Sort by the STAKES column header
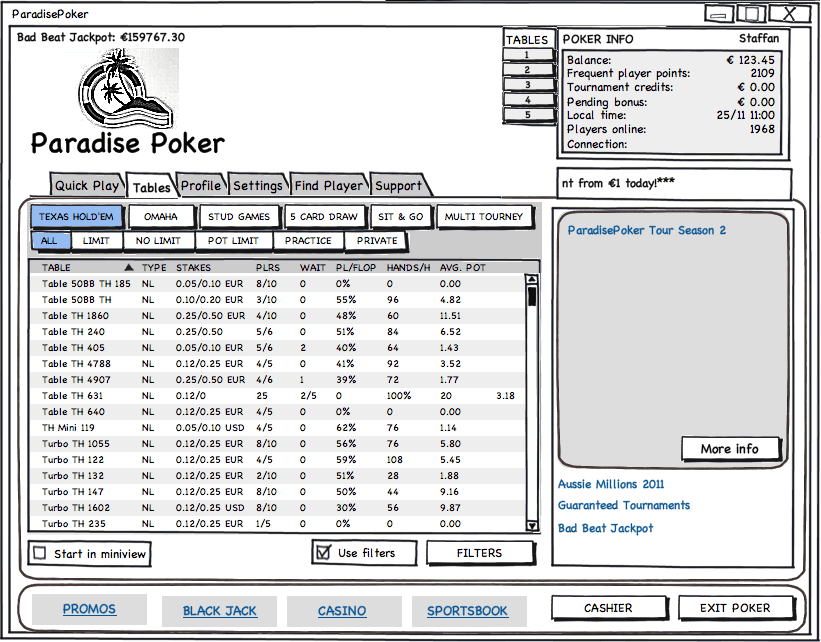Image resolution: width=821 pixels, height=642 pixels. point(193,268)
